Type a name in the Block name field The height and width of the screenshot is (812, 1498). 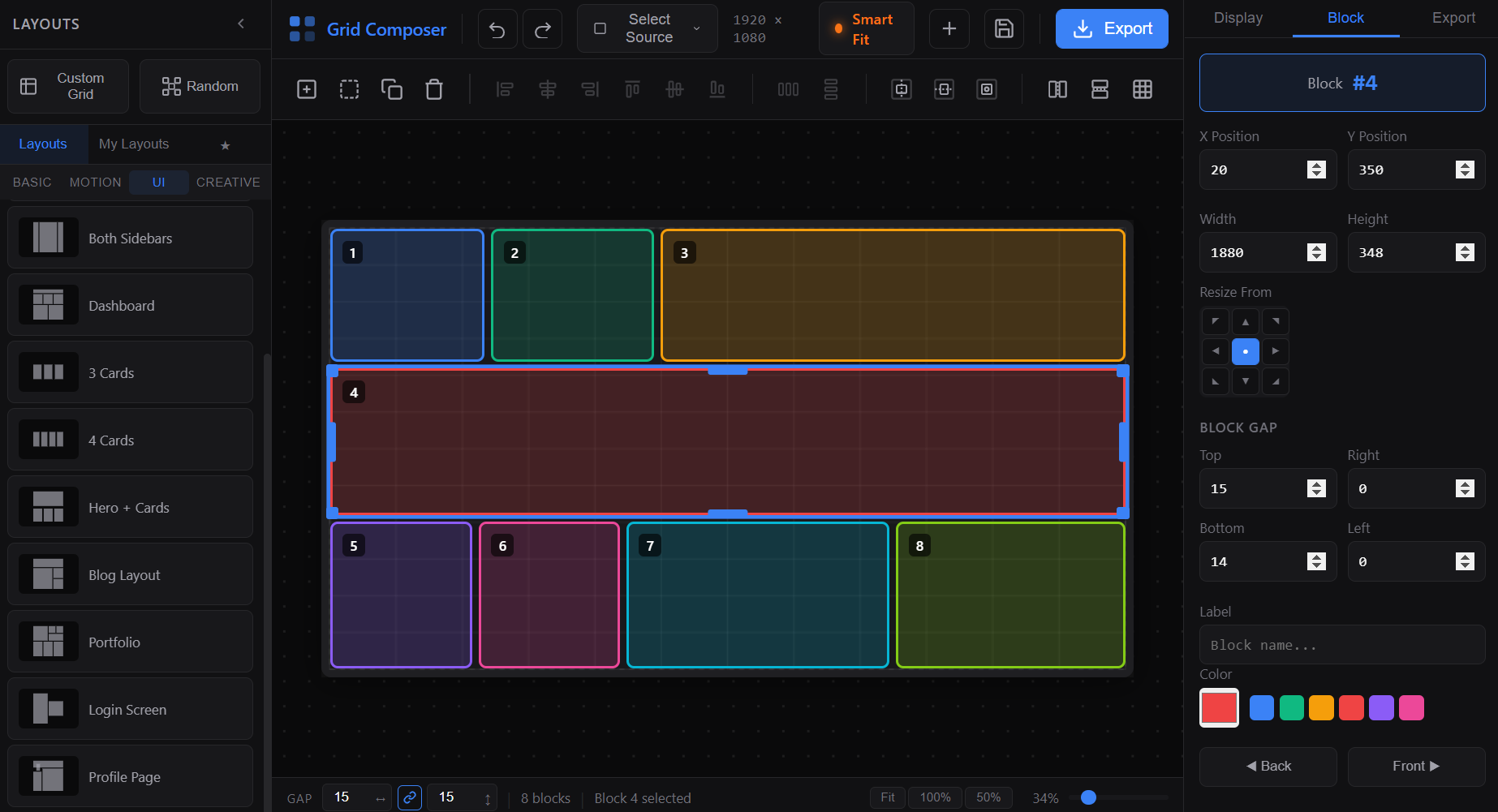1342,644
